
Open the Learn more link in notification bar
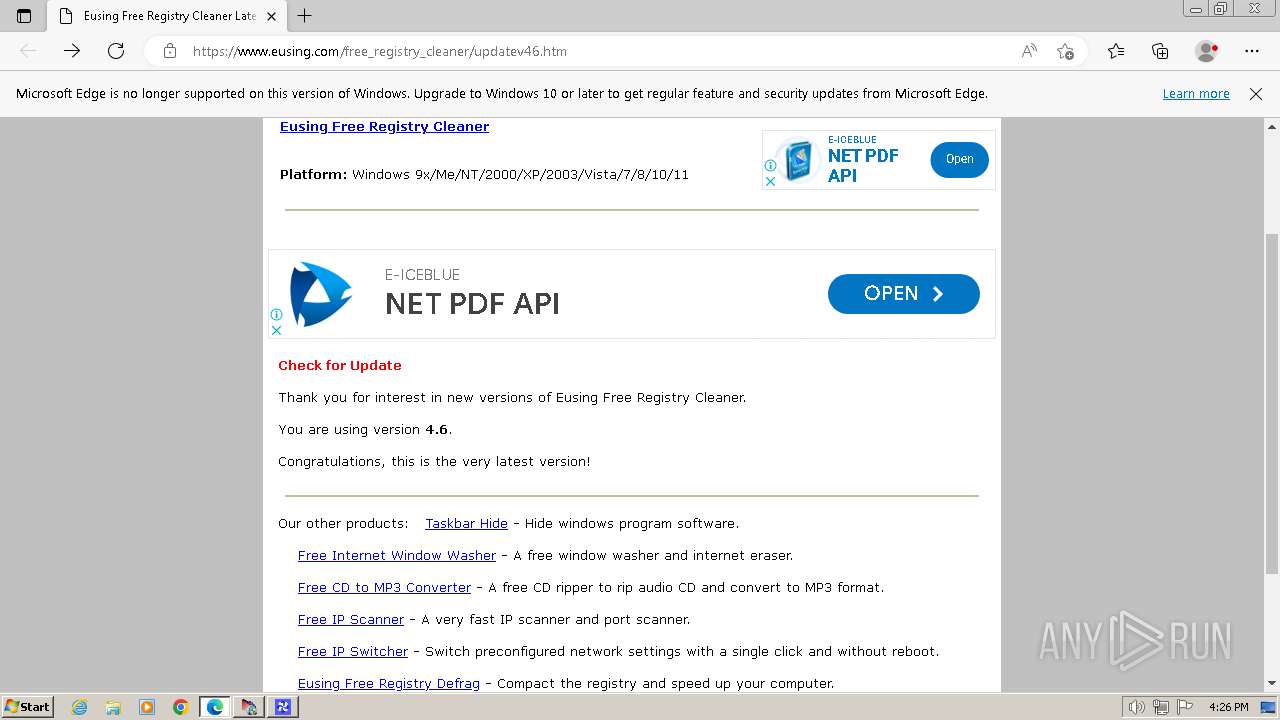click(1196, 94)
